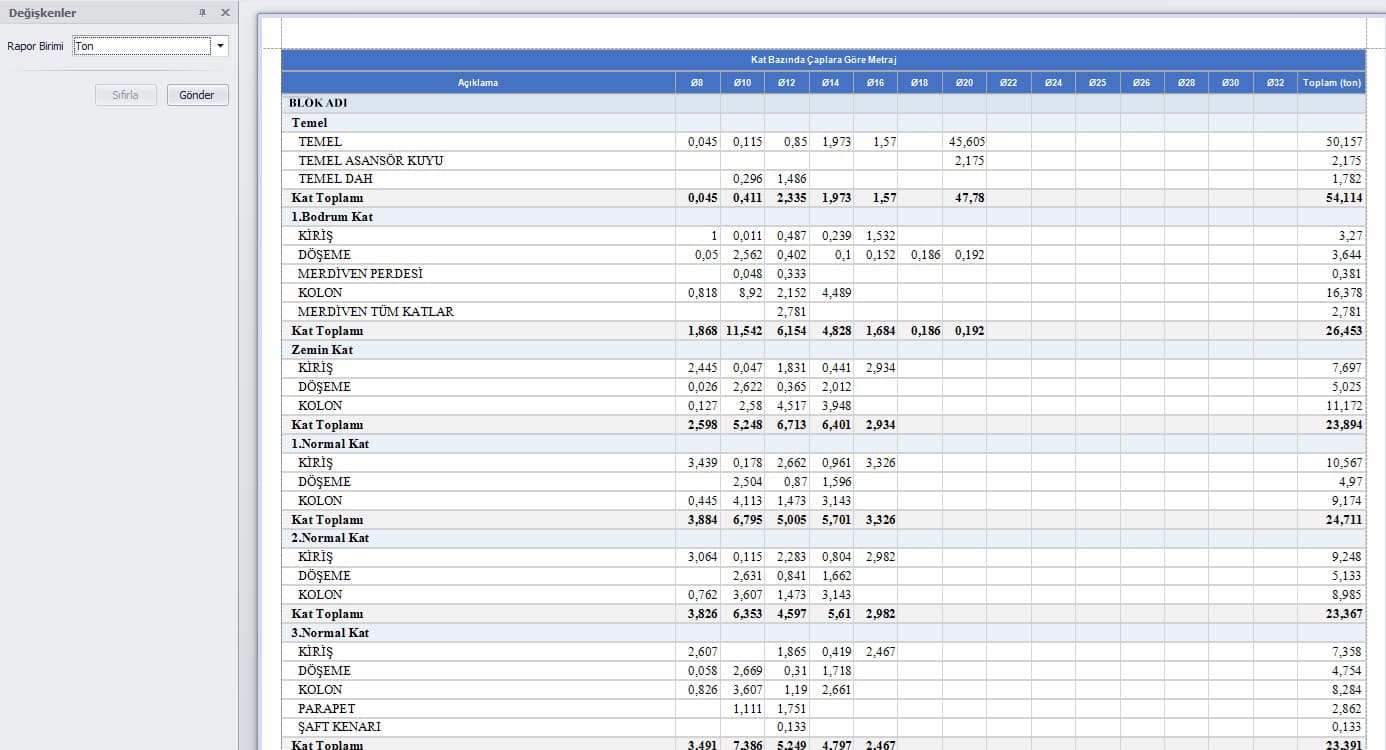
Task: Click the 1.Bodrum Kat group heading
Action: coord(333,217)
